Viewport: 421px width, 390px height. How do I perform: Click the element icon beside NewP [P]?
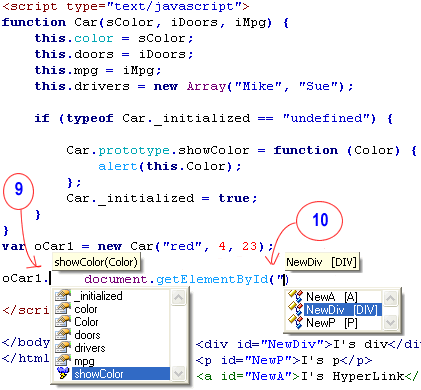(x=295, y=322)
